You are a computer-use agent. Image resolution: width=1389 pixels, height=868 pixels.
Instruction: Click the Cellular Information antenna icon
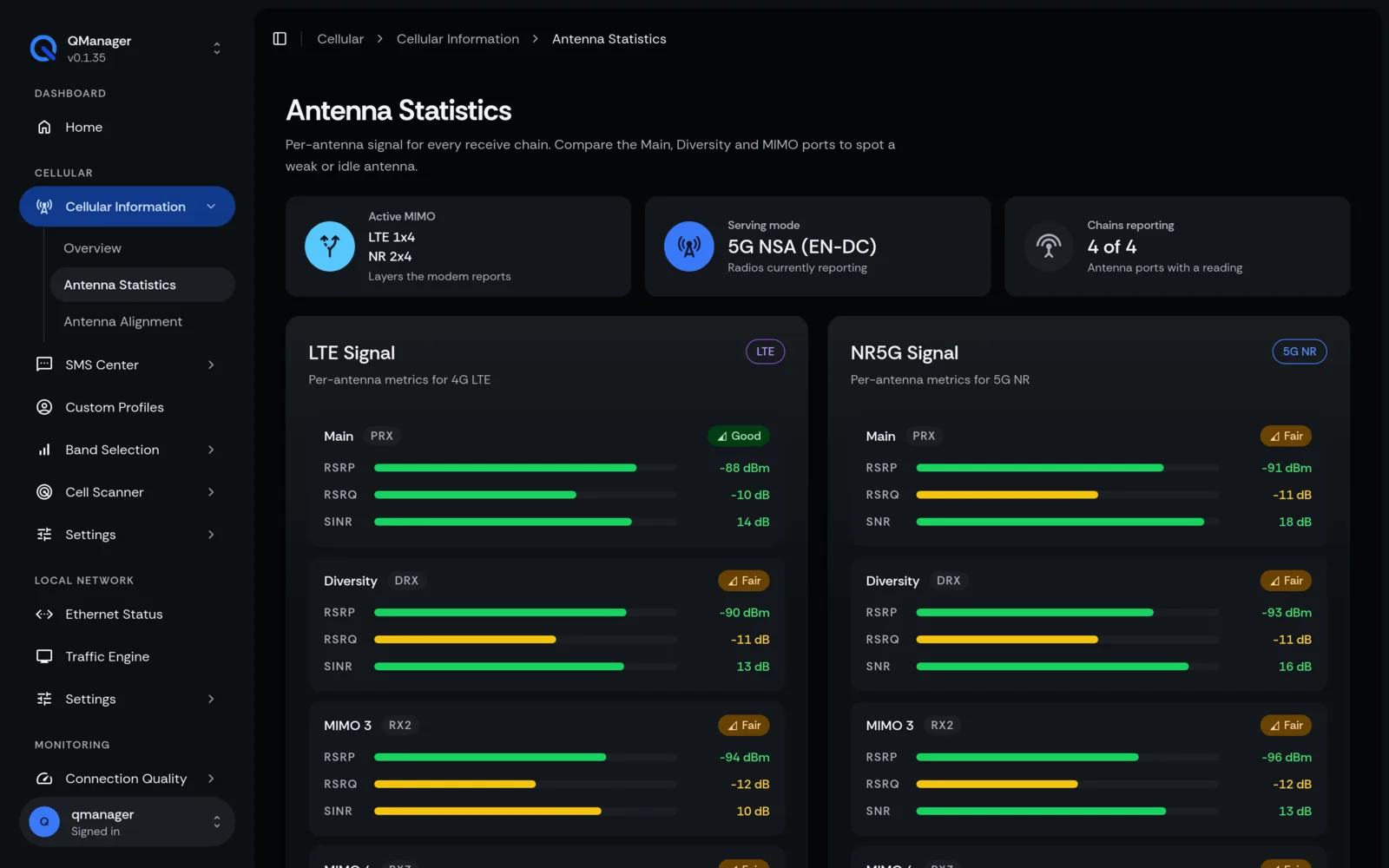pyautogui.click(x=44, y=207)
